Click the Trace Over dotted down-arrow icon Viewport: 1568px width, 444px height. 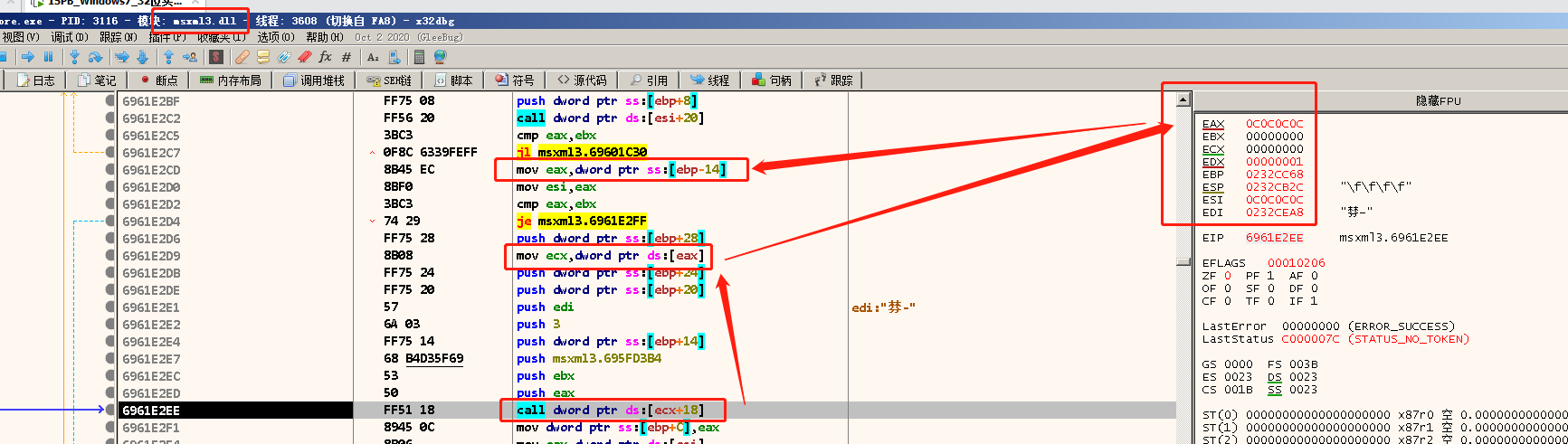tap(142, 57)
